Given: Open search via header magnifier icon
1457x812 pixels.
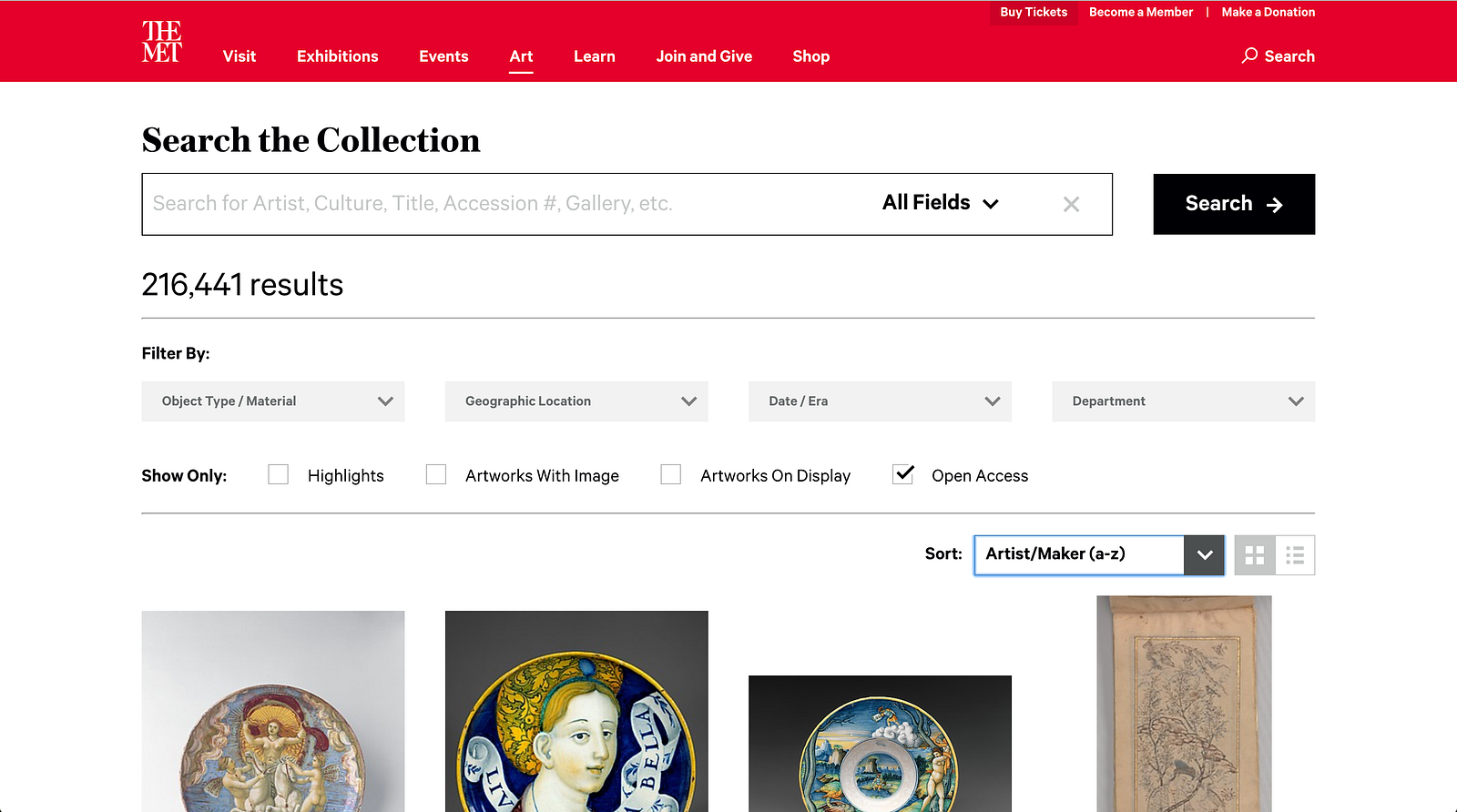Looking at the screenshot, I should click(1249, 56).
